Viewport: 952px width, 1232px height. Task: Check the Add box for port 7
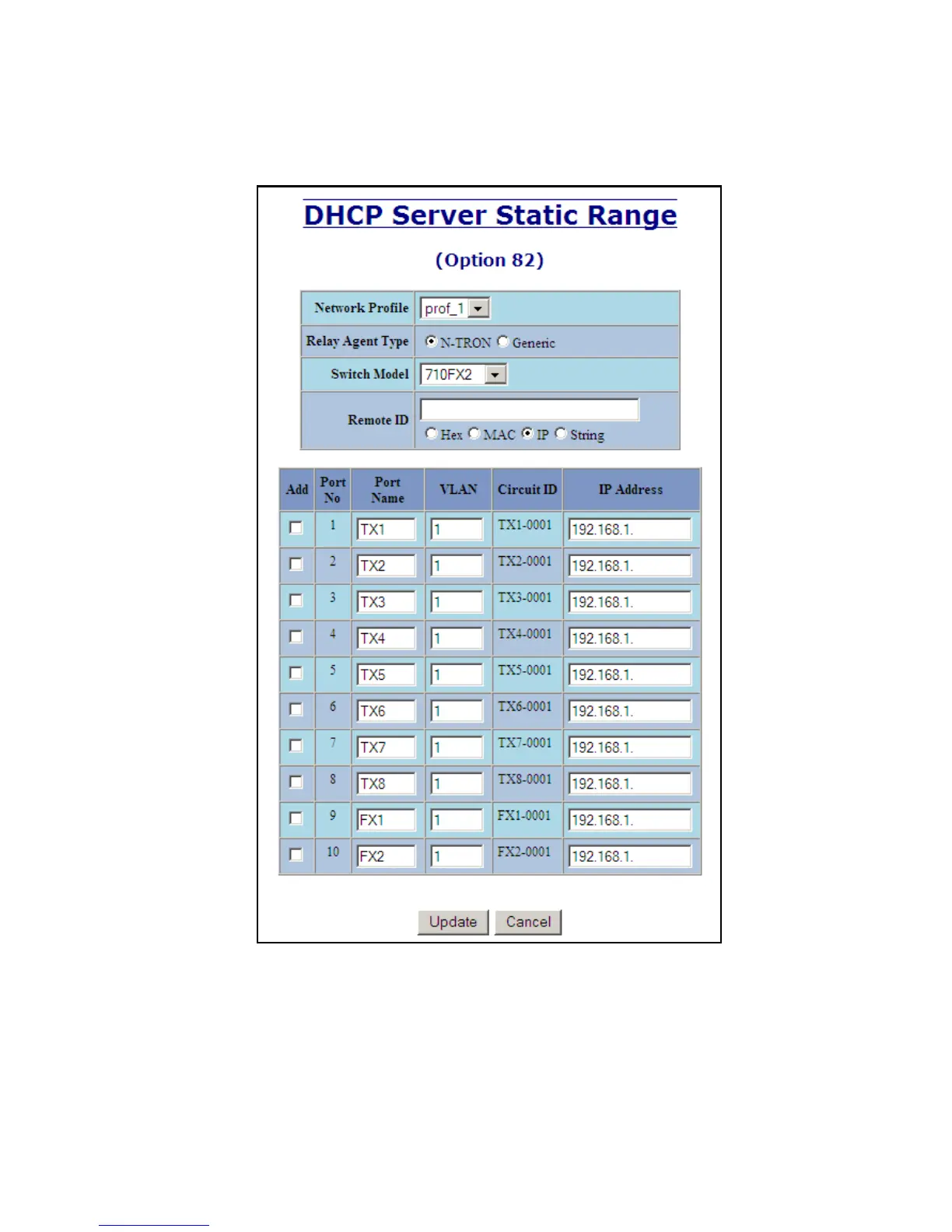pos(296,745)
